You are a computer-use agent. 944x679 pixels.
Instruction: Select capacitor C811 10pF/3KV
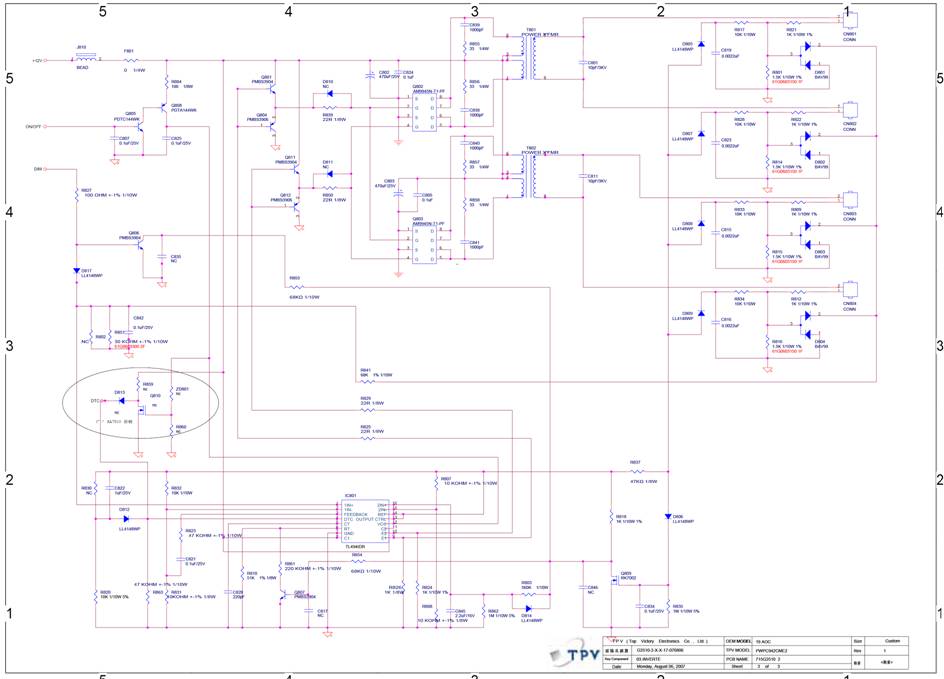[583, 176]
